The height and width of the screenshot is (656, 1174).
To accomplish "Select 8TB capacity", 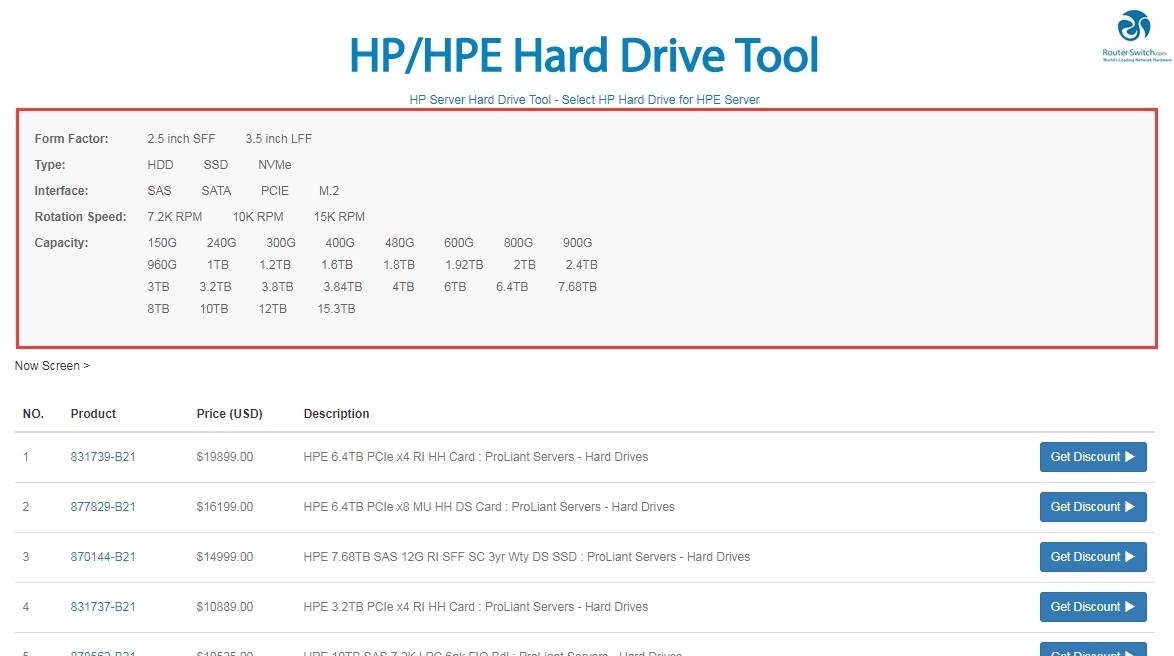I will [x=158, y=309].
